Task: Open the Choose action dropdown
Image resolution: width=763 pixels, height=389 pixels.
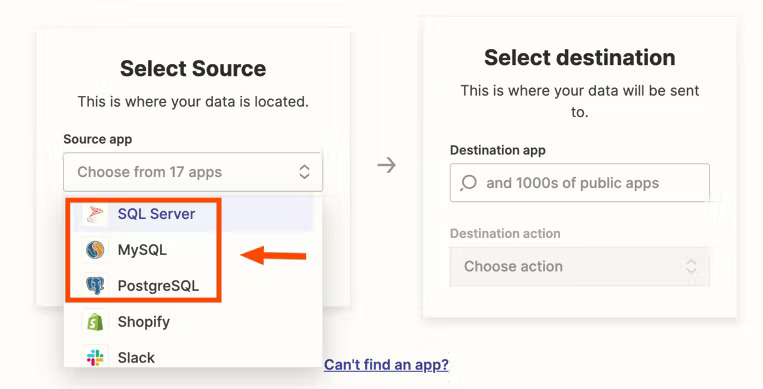Action: pos(580,266)
